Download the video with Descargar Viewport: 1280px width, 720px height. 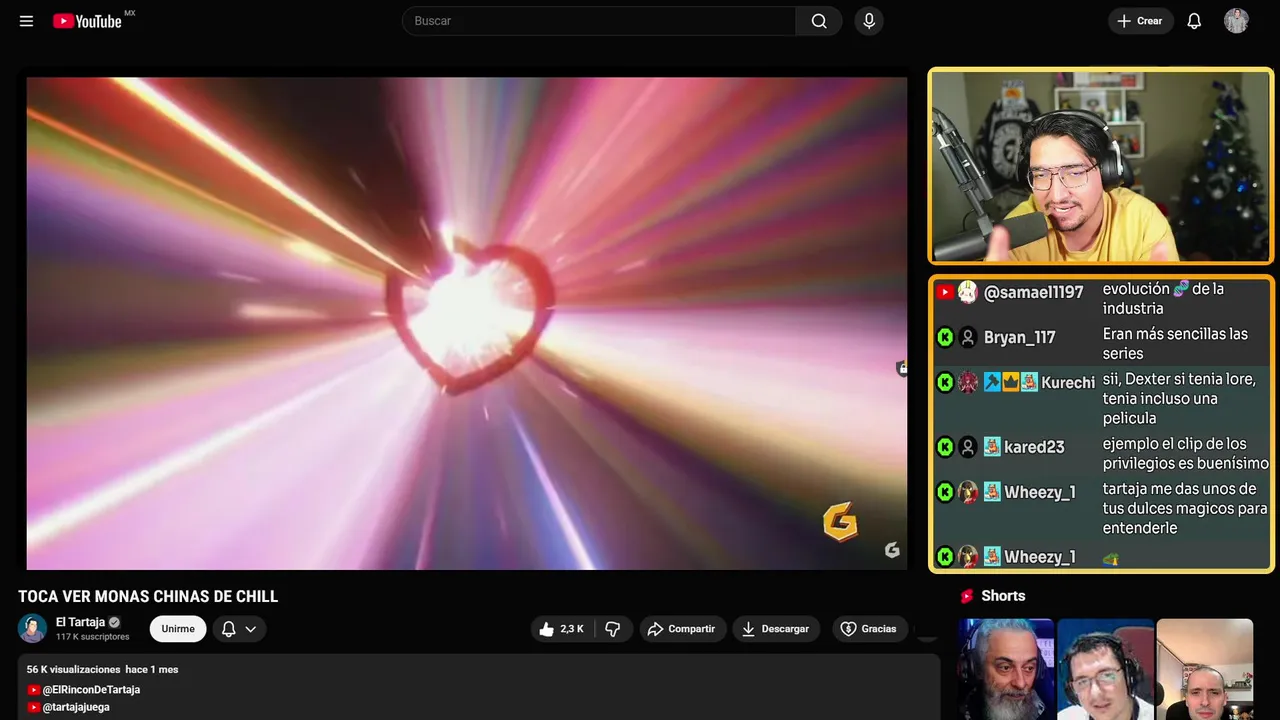776,629
